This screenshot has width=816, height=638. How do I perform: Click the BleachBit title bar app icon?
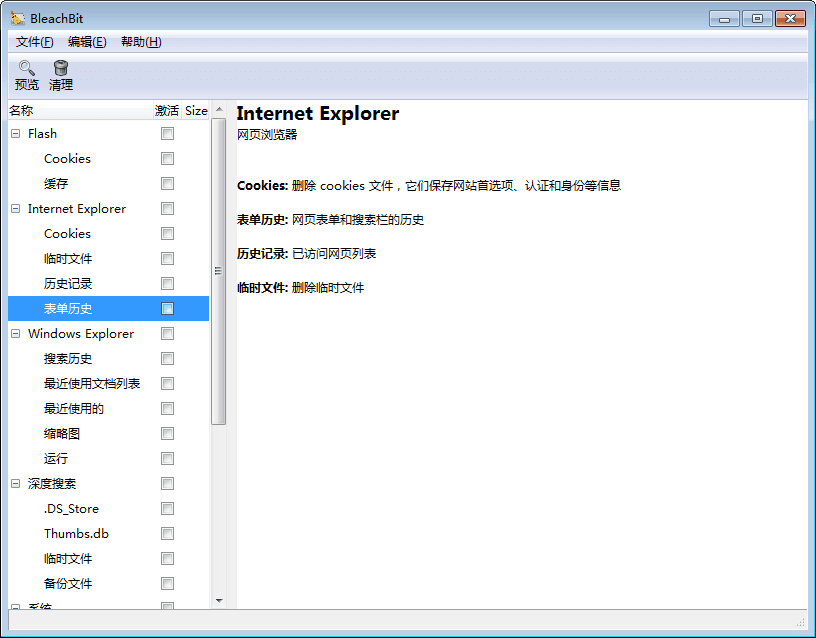pos(18,18)
